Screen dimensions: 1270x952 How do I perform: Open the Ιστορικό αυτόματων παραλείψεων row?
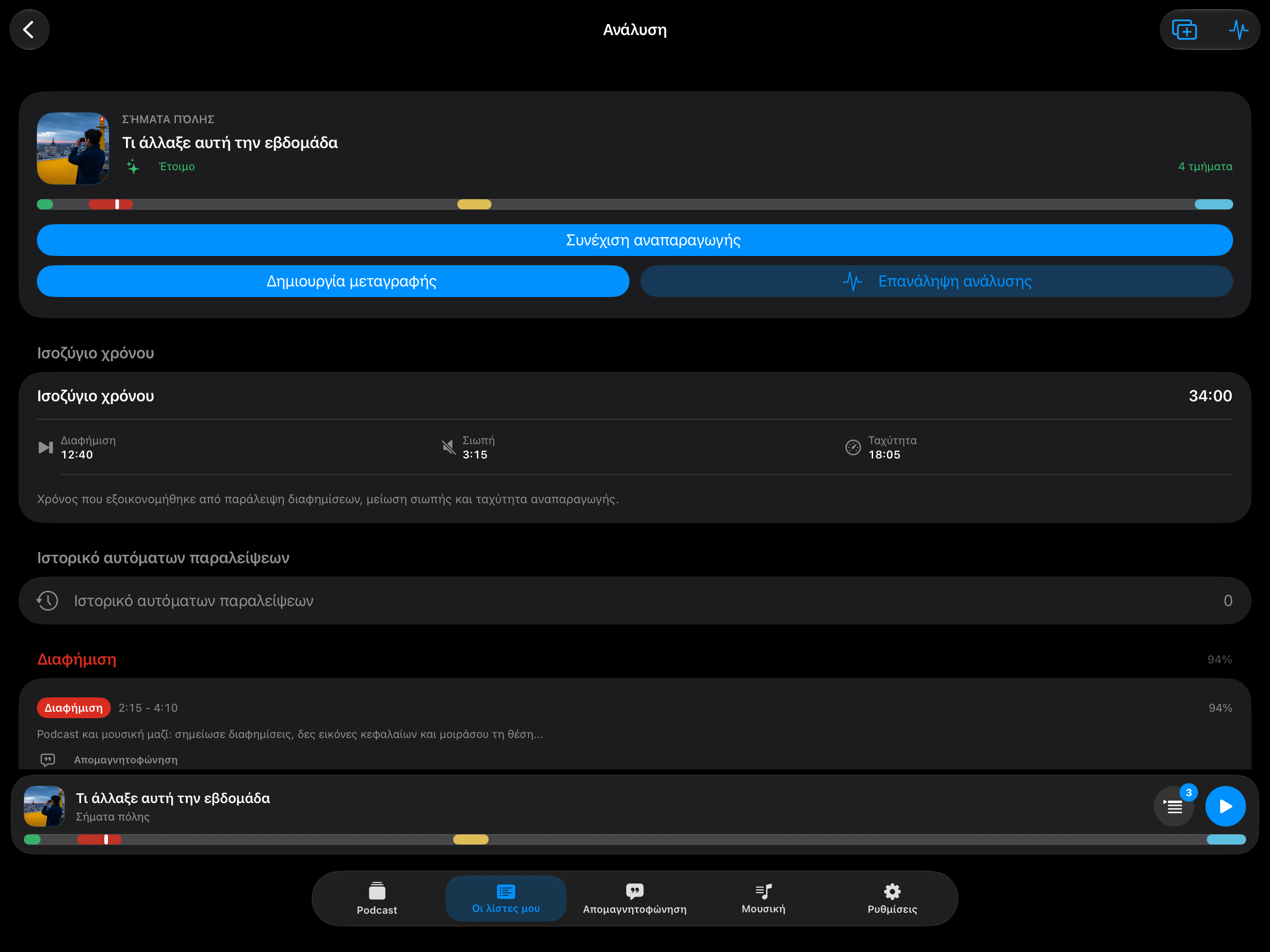(635, 601)
